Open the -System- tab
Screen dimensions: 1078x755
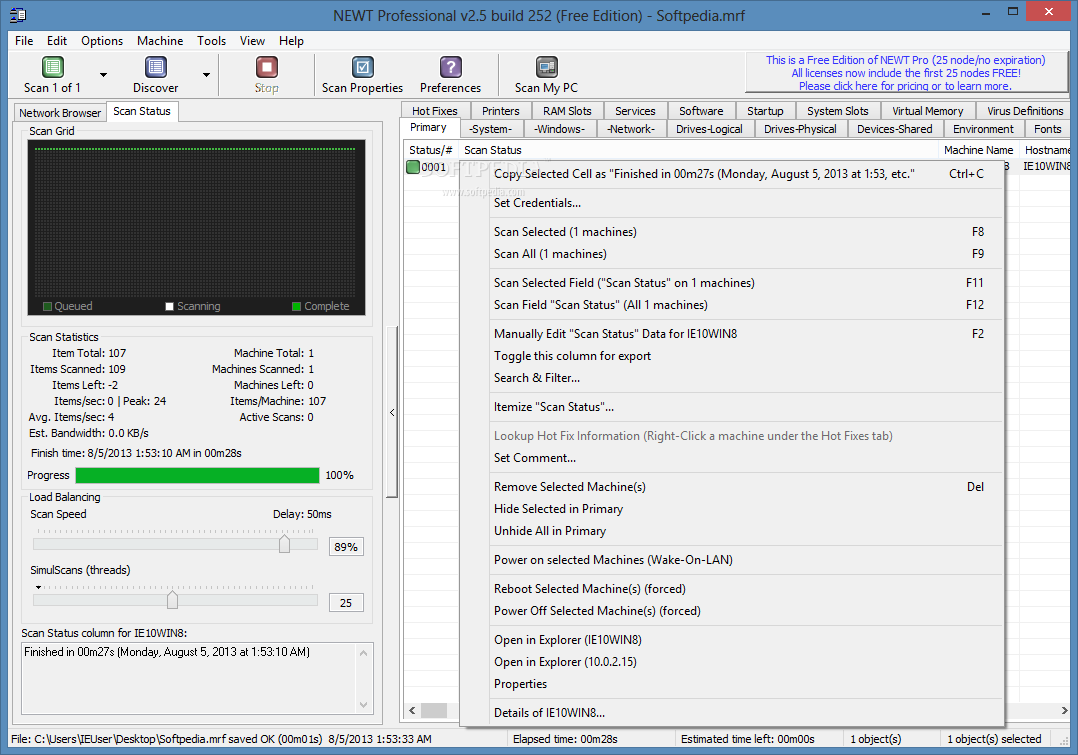(x=490, y=129)
